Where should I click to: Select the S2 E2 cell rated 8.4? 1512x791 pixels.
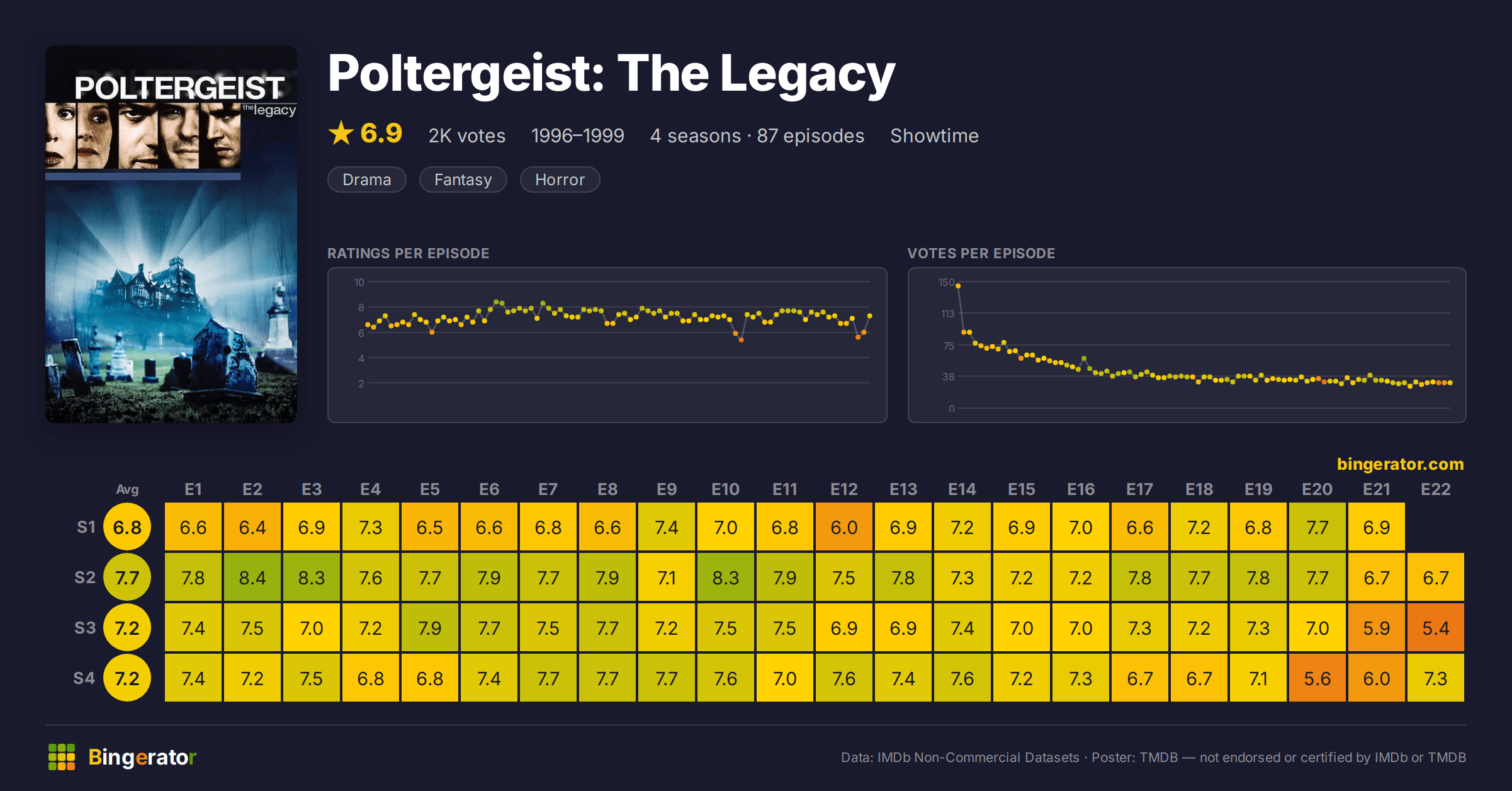tap(252, 578)
